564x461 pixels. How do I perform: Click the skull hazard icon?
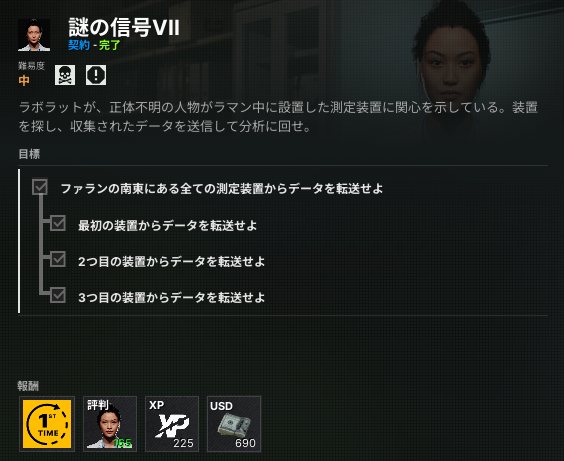coord(65,75)
